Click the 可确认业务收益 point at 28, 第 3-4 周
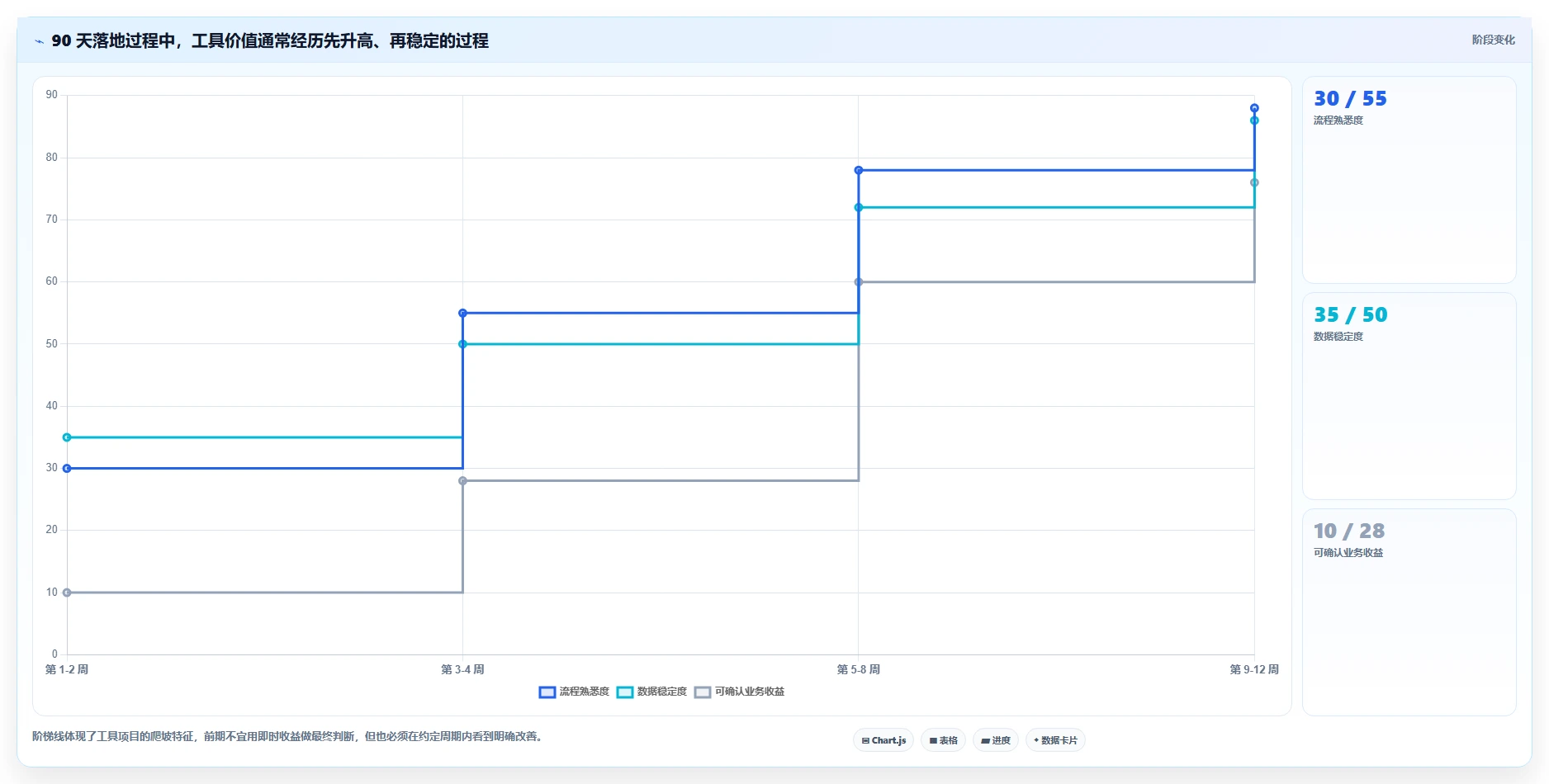The height and width of the screenshot is (784, 1549). [462, 480]
